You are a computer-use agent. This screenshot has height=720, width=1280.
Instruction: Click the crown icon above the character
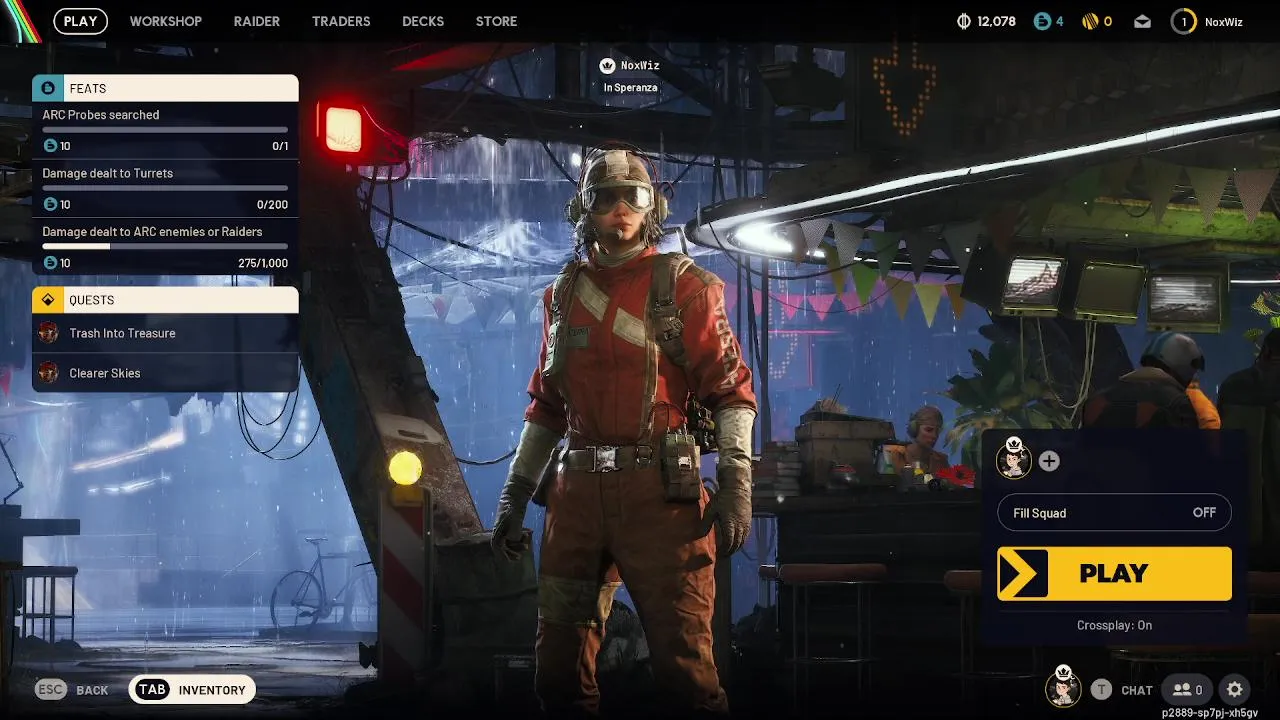pos(606,66)
